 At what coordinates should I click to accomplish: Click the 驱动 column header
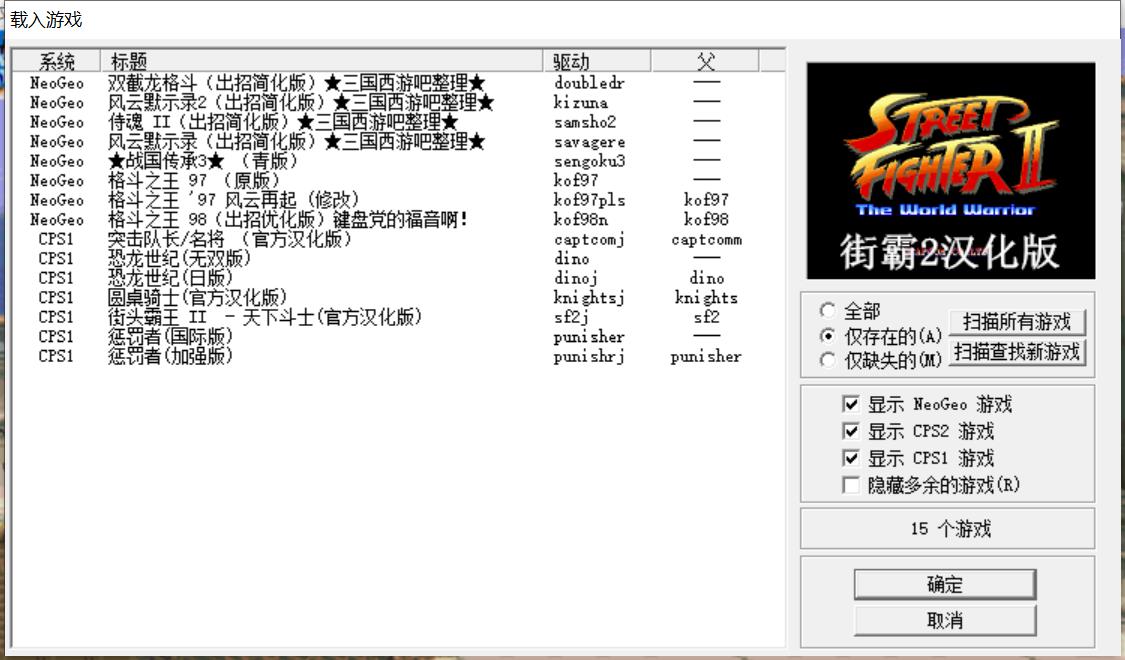597,62
